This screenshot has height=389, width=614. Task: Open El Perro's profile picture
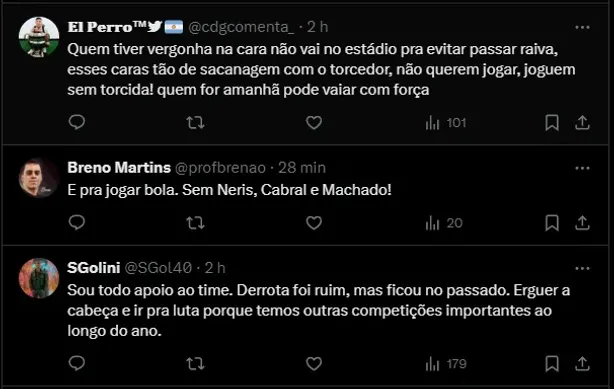tap(39, 37)
